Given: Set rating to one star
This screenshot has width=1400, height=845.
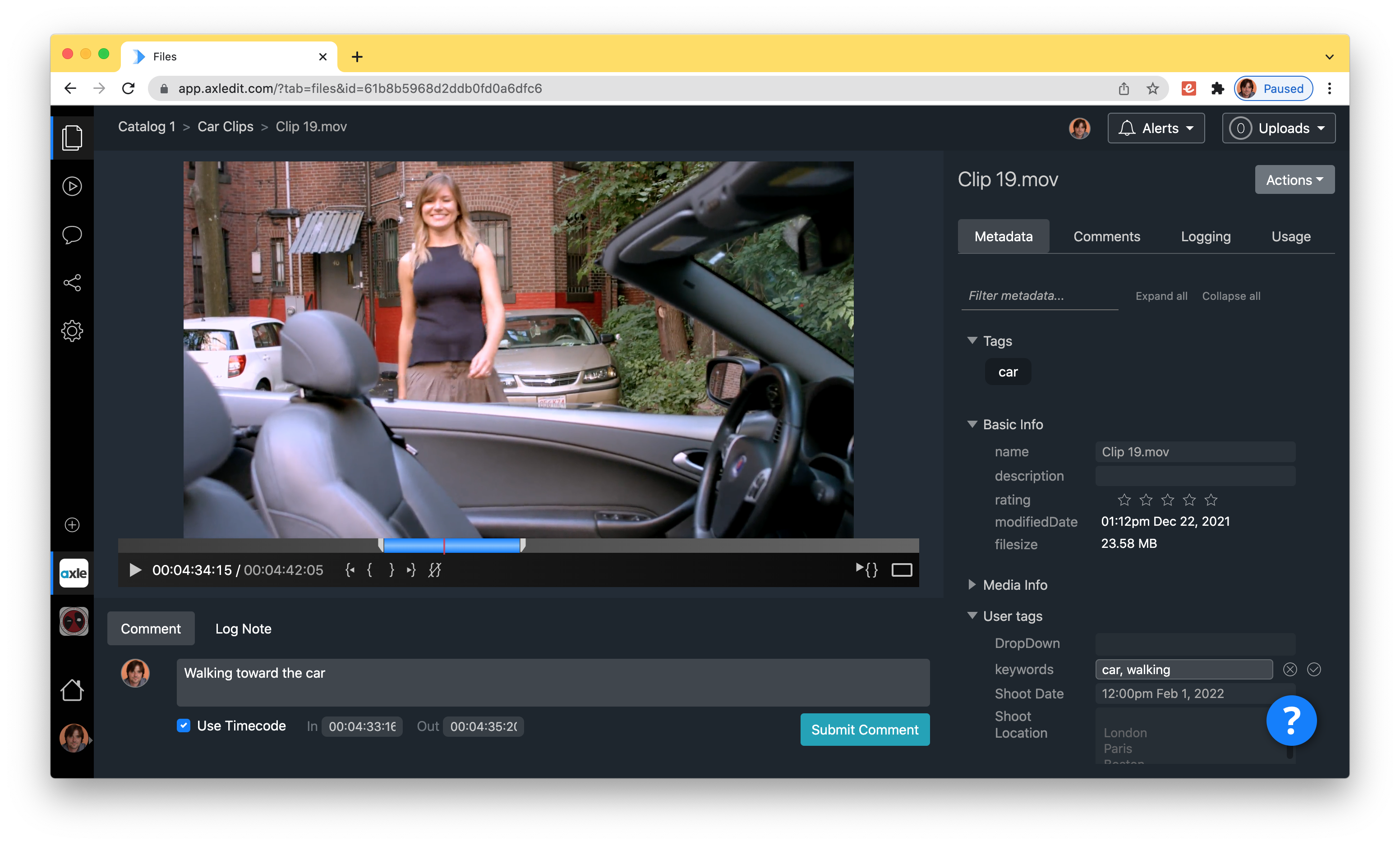Looking at the screenshot, I should (1124, 500).
